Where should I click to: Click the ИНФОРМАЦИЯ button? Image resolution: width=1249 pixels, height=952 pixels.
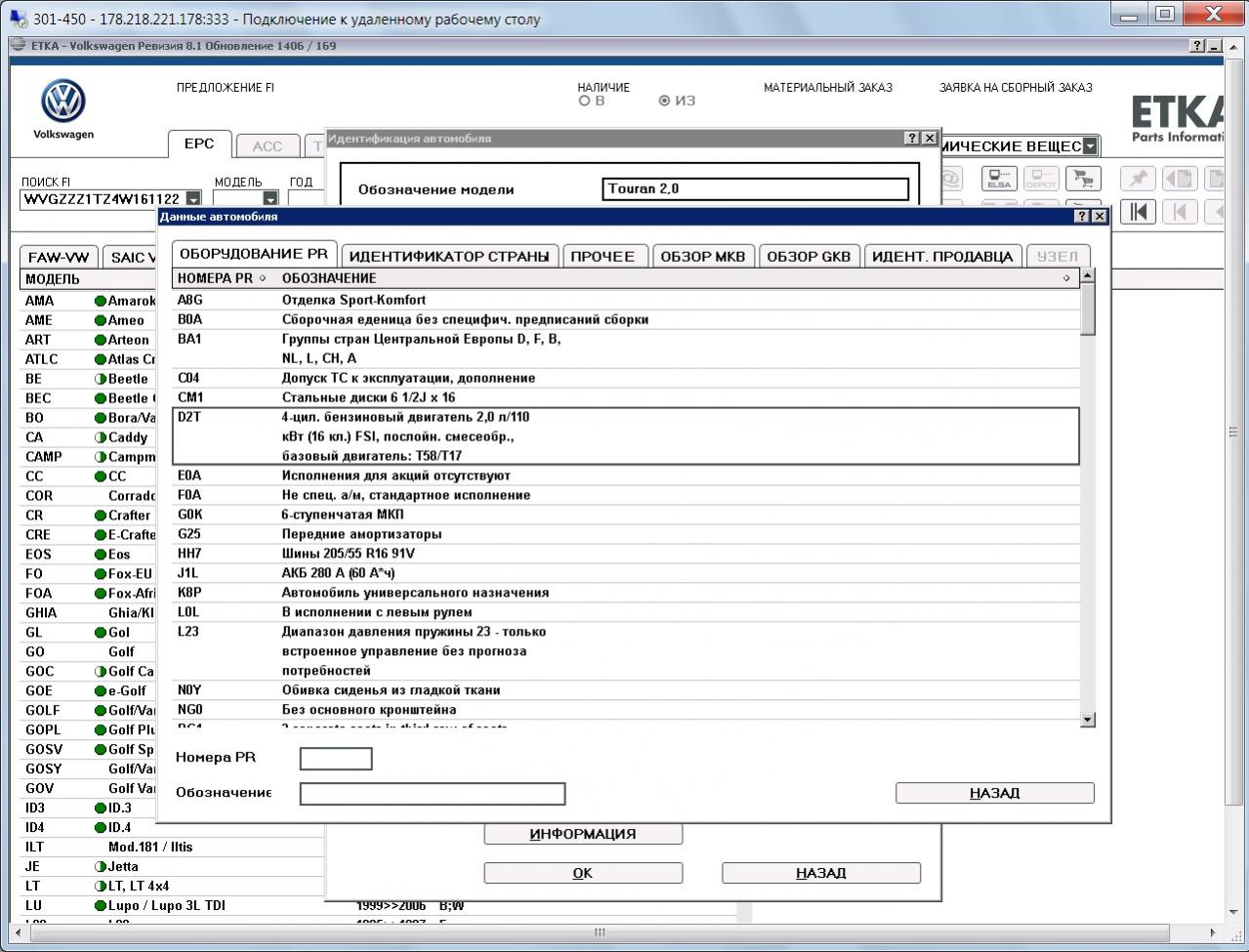pos(583,834)
